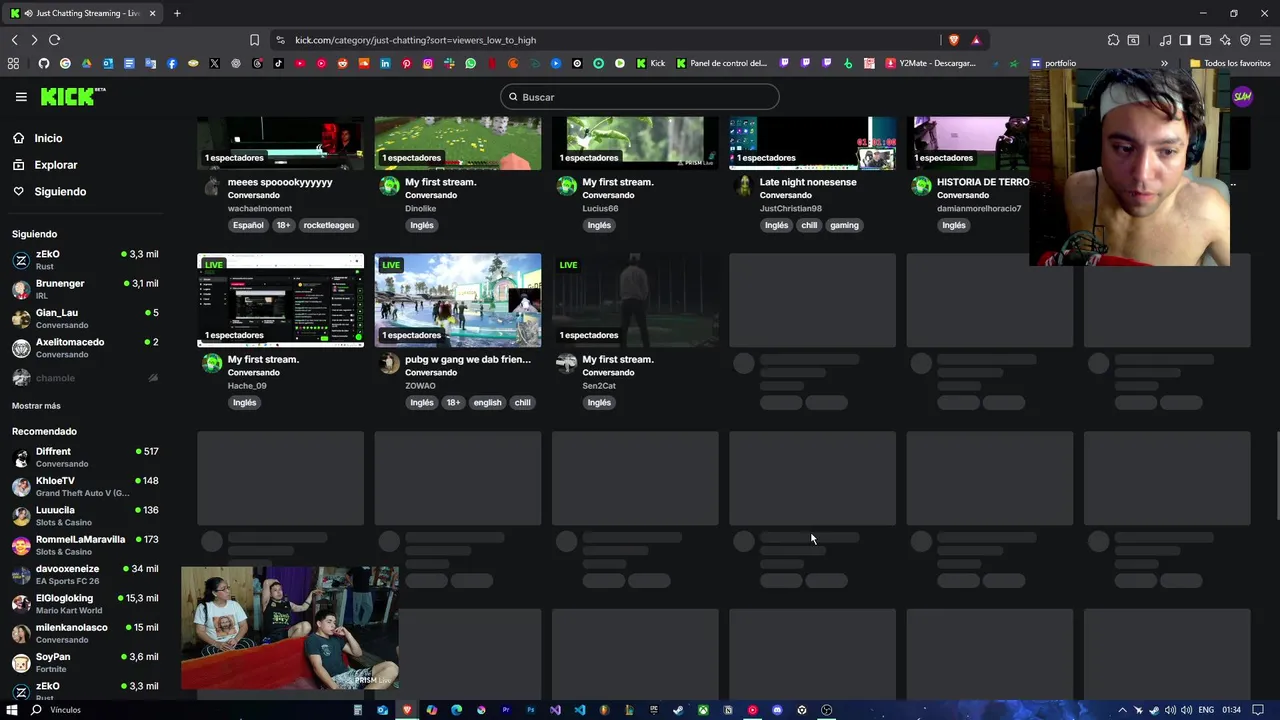The image size is (1280, 720).
Task: Open the Y2Mate bookmark
Action: coord(930,63)
